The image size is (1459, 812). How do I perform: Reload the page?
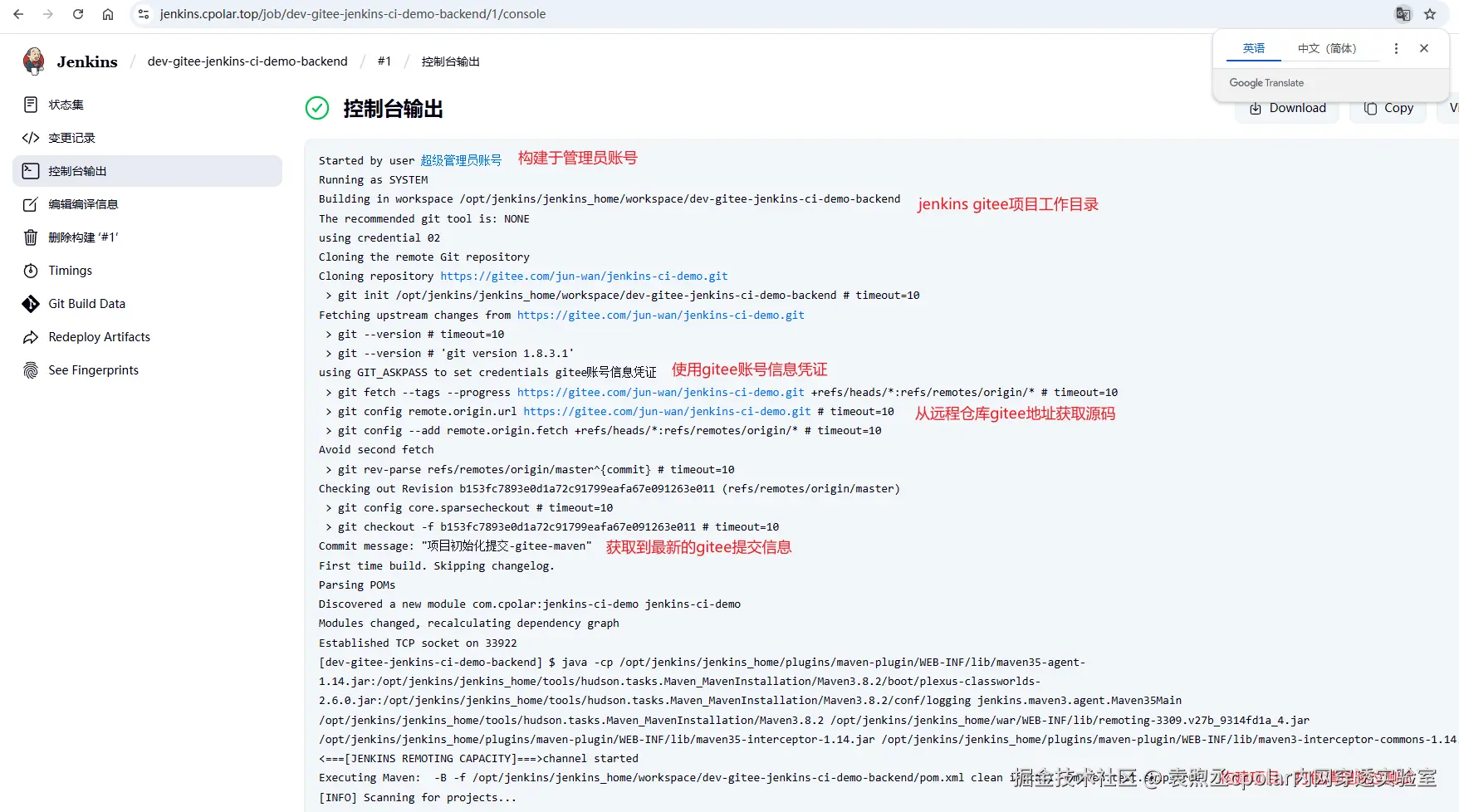point(78,14)
